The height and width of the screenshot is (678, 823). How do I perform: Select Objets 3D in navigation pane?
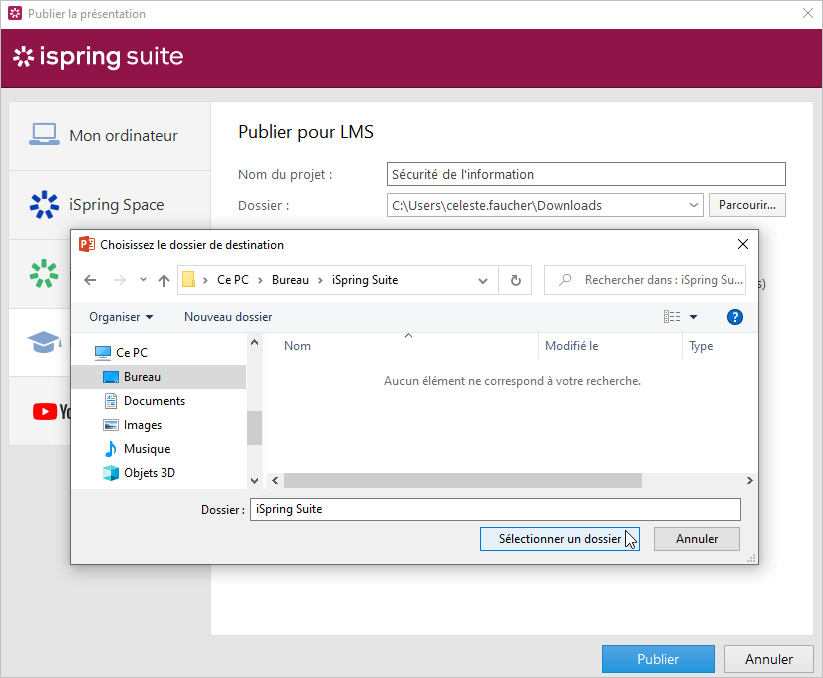click(148, 473)
